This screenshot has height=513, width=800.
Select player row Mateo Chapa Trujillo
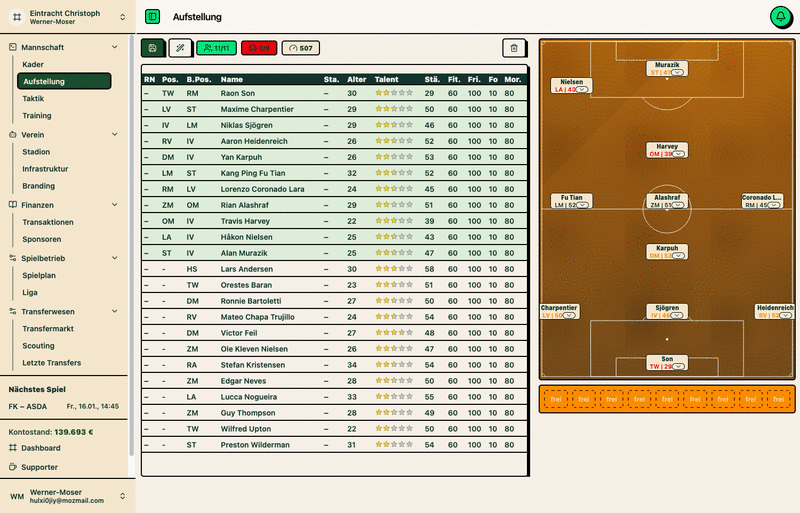(334, 316)
